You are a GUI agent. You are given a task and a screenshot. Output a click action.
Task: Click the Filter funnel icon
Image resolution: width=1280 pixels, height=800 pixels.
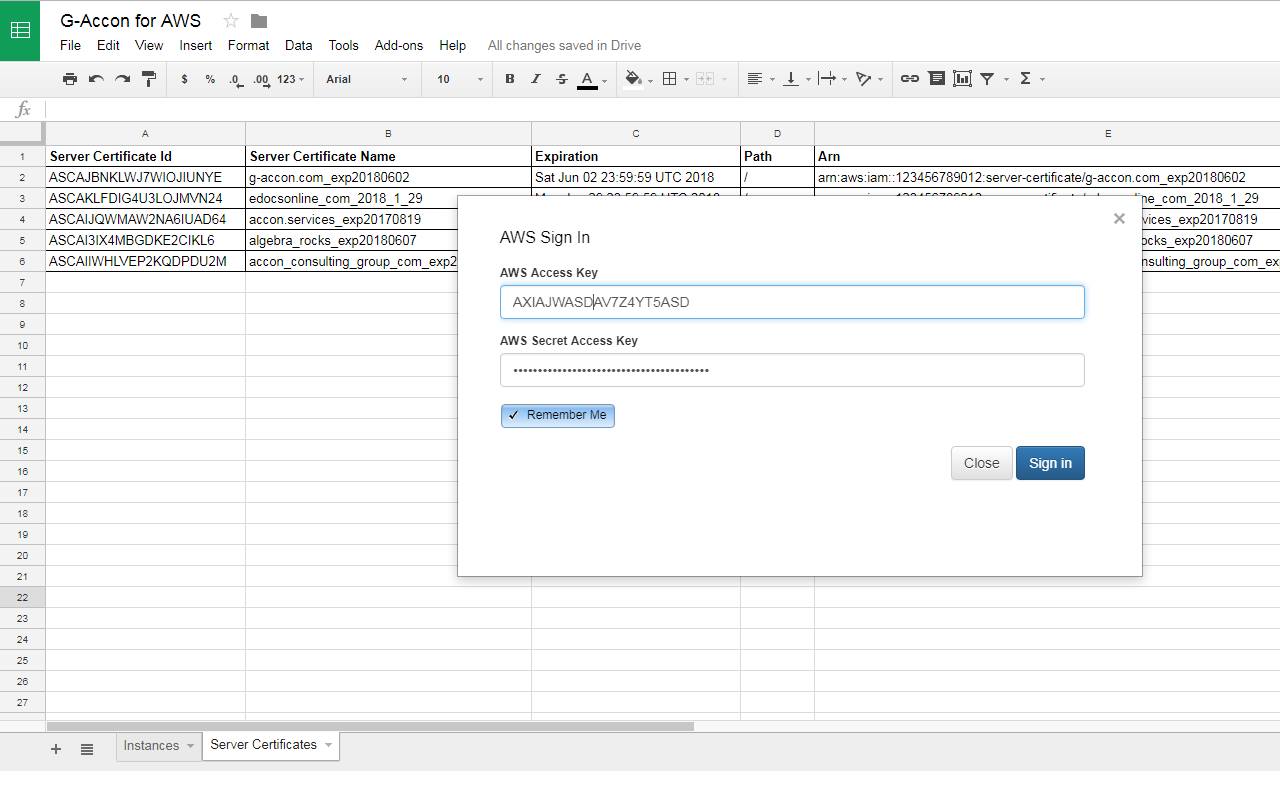[x=987, y=79]
